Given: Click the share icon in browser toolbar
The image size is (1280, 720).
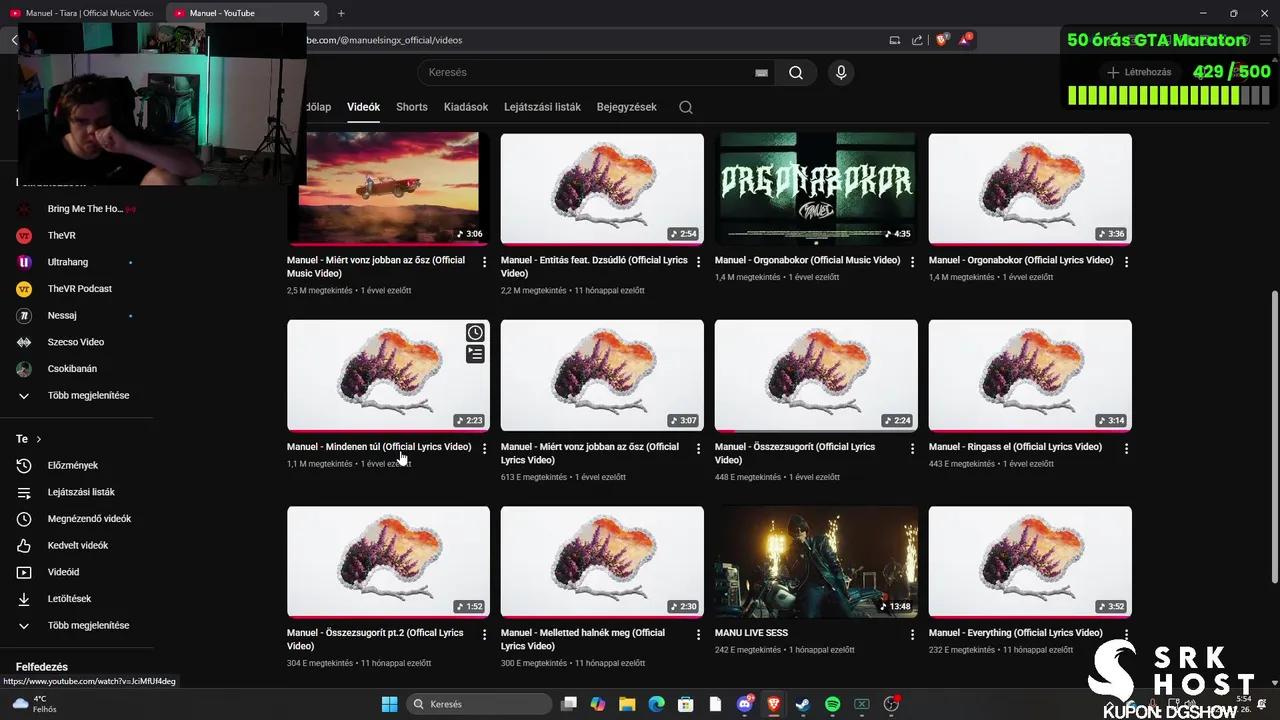Looking at the screenshot, I should 917,40.
